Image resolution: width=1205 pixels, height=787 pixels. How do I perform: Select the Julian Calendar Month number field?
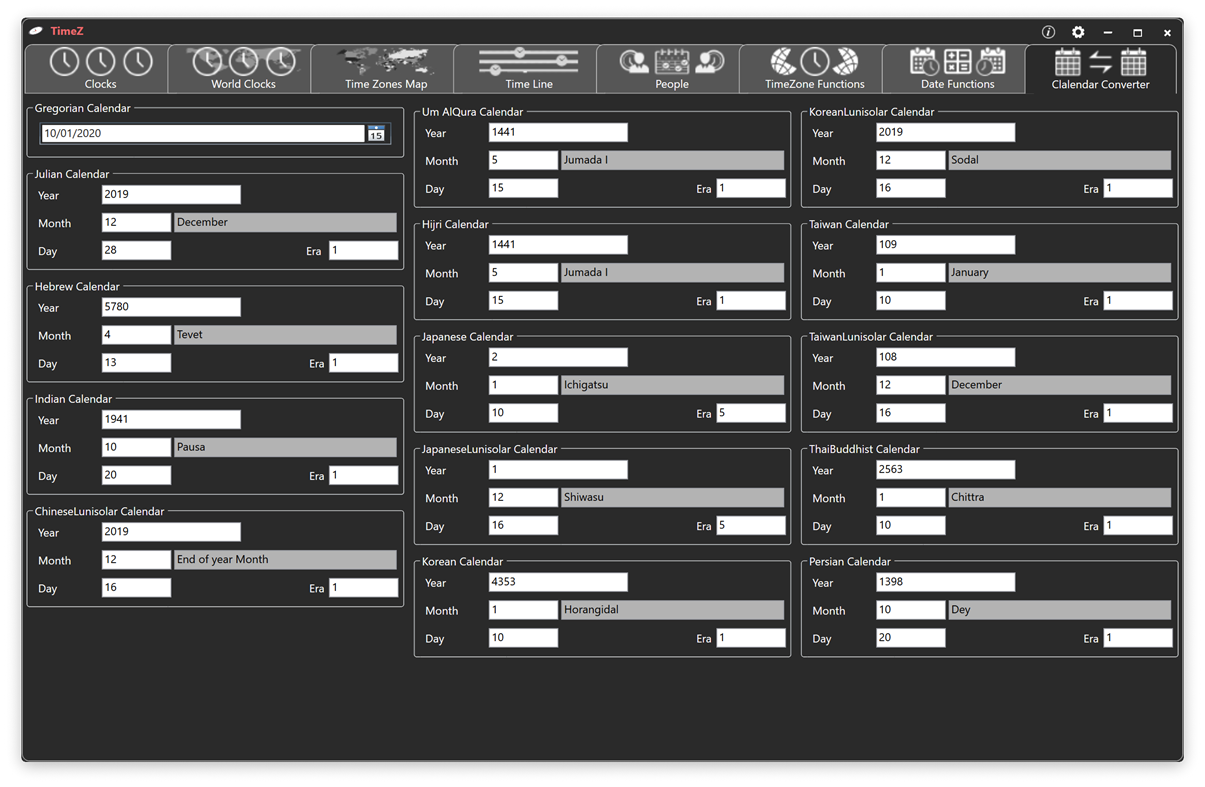pos(136,222)
